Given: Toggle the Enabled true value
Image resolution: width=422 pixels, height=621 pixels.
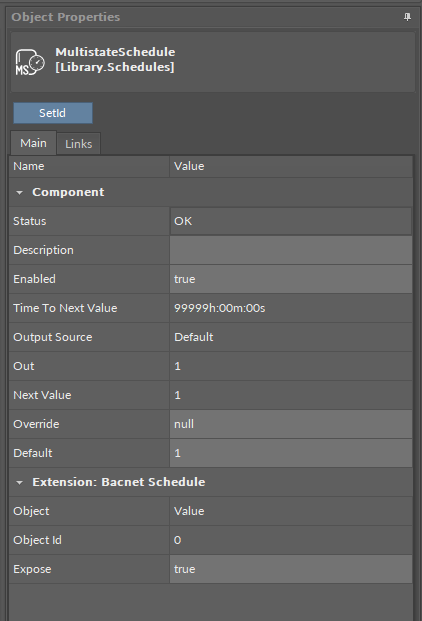Looking at the screenshot, I should [291, 279].
